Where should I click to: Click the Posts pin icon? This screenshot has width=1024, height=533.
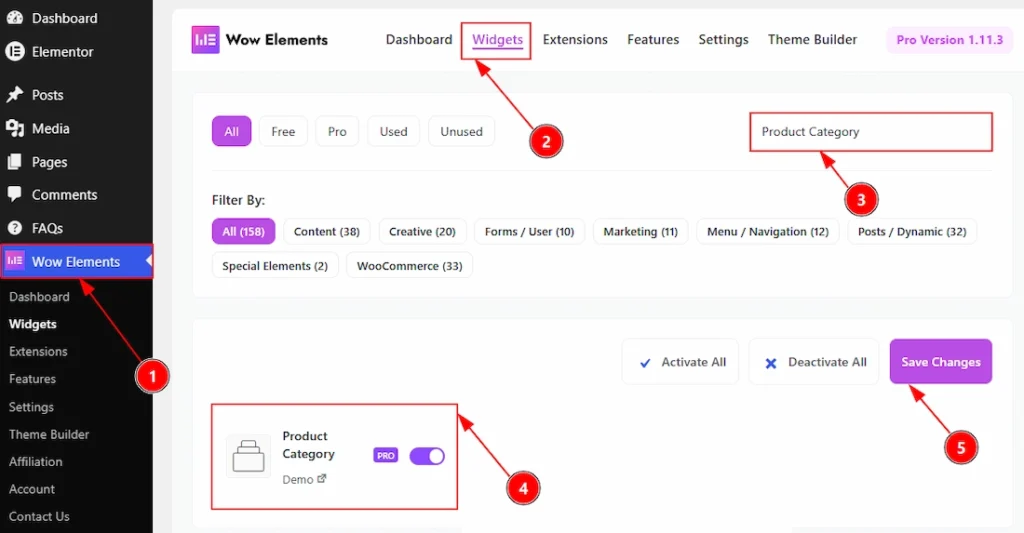[15, 95]
